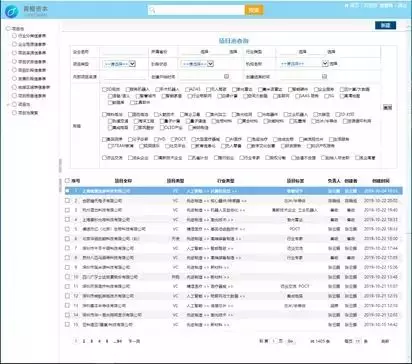The width and height of the screenshot is (412, 364).
Task: Open the first dropdown in the second filter row
Action: point(119,64)
